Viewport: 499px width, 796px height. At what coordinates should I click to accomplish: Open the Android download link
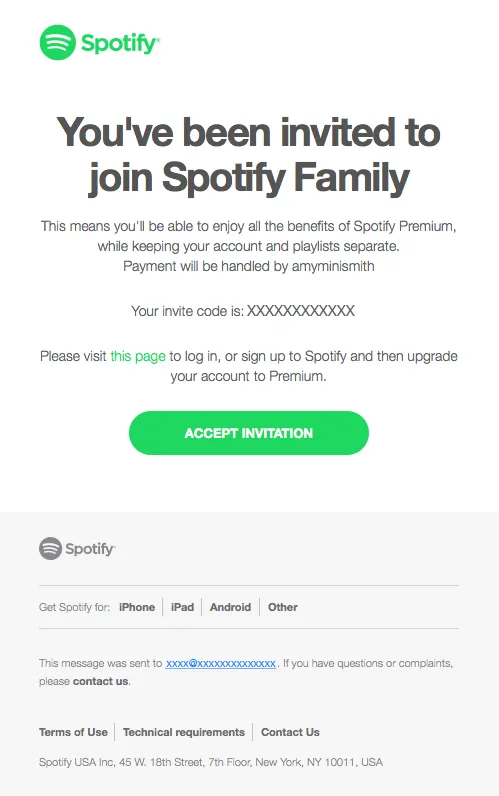(230, 607)
